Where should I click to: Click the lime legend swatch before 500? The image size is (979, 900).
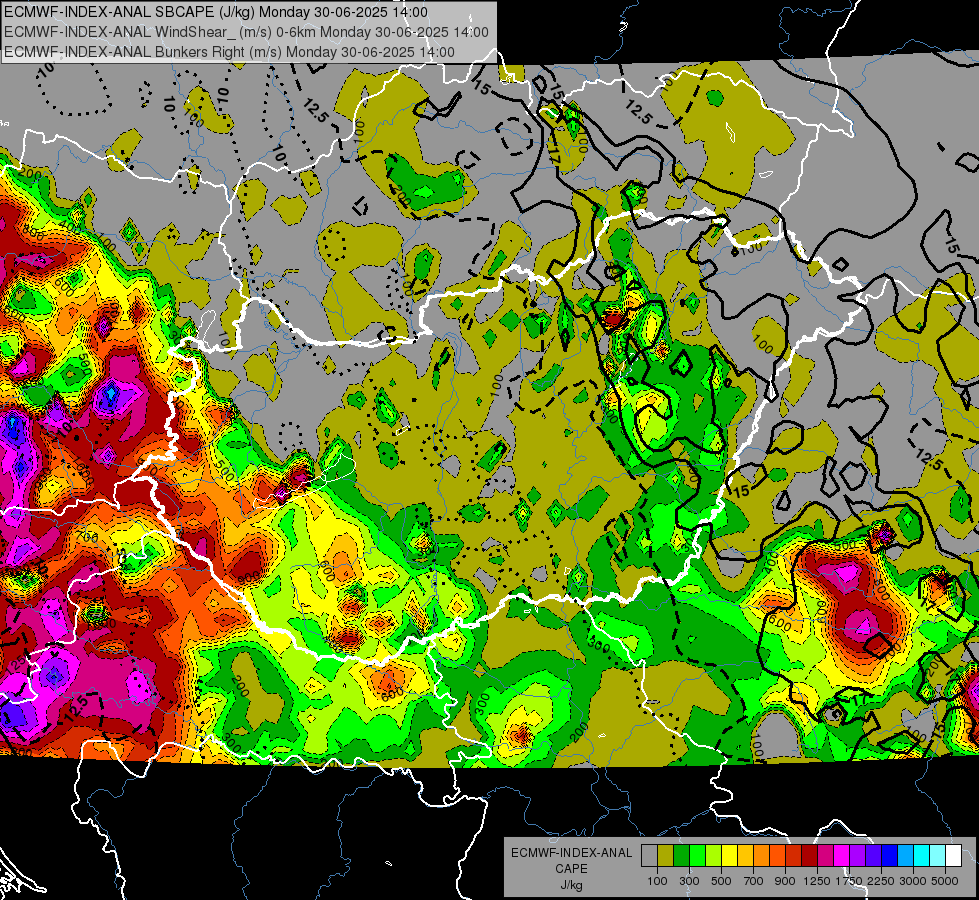click(x=713, y=855)
